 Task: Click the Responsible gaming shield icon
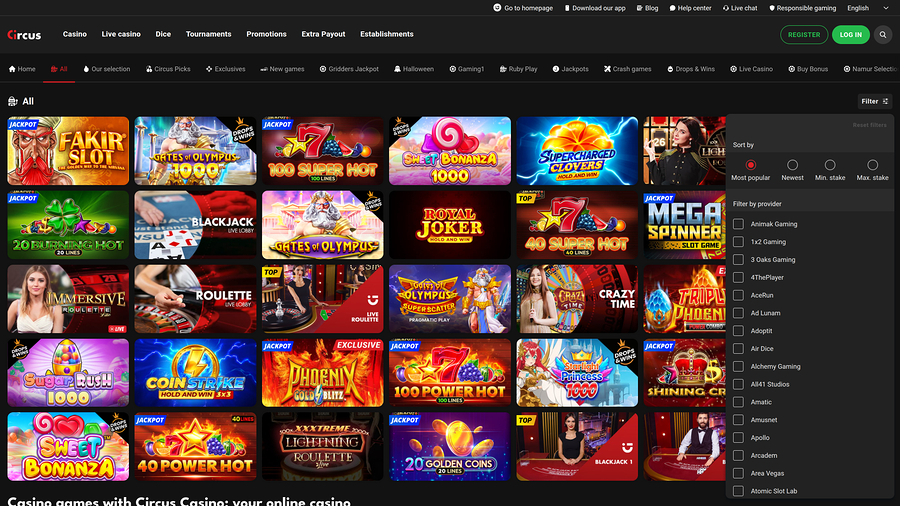coord(772,8)
